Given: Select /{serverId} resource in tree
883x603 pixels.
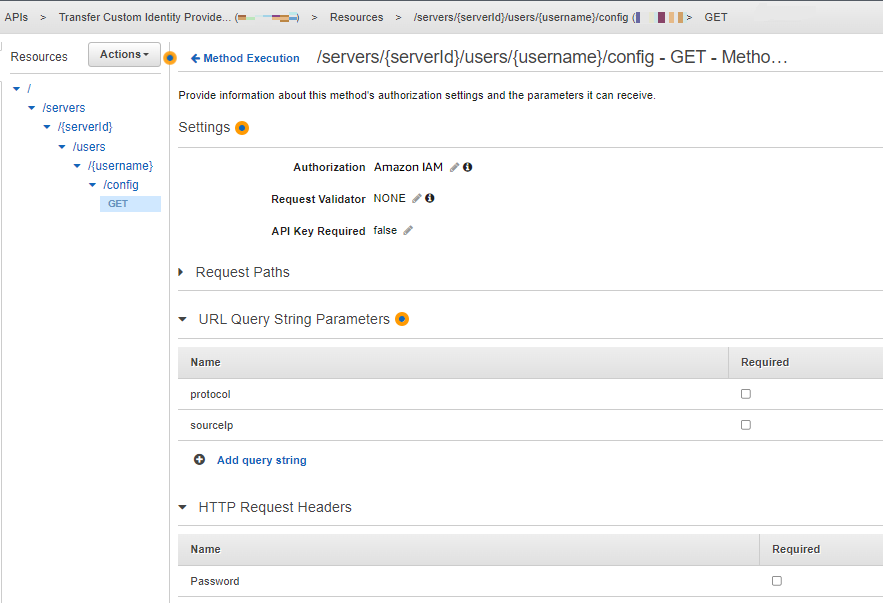Looking at the screenshot, I should pyautogui.click(x=85, y=127).
